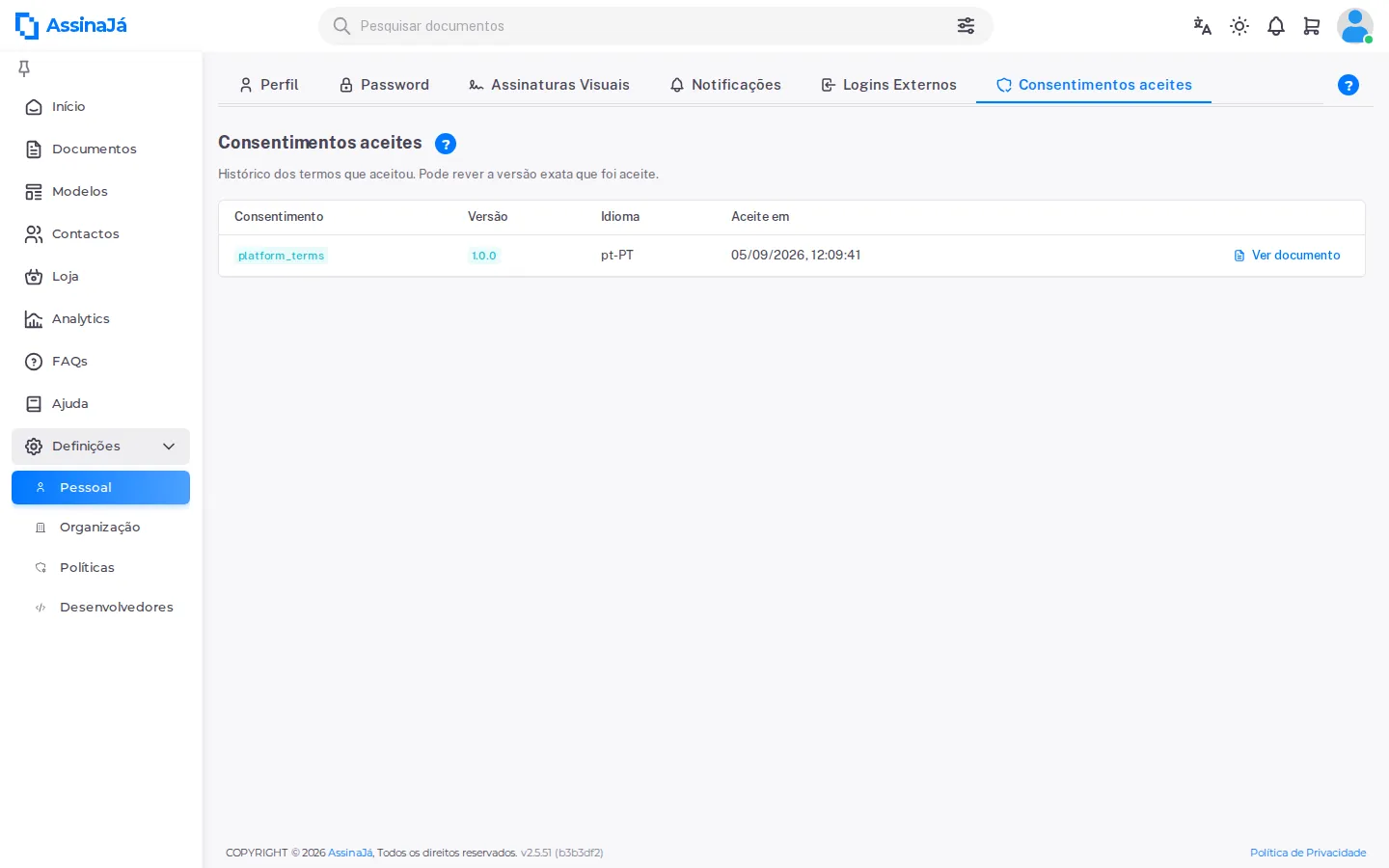Open Loja in sidebar

click(100, 277)
